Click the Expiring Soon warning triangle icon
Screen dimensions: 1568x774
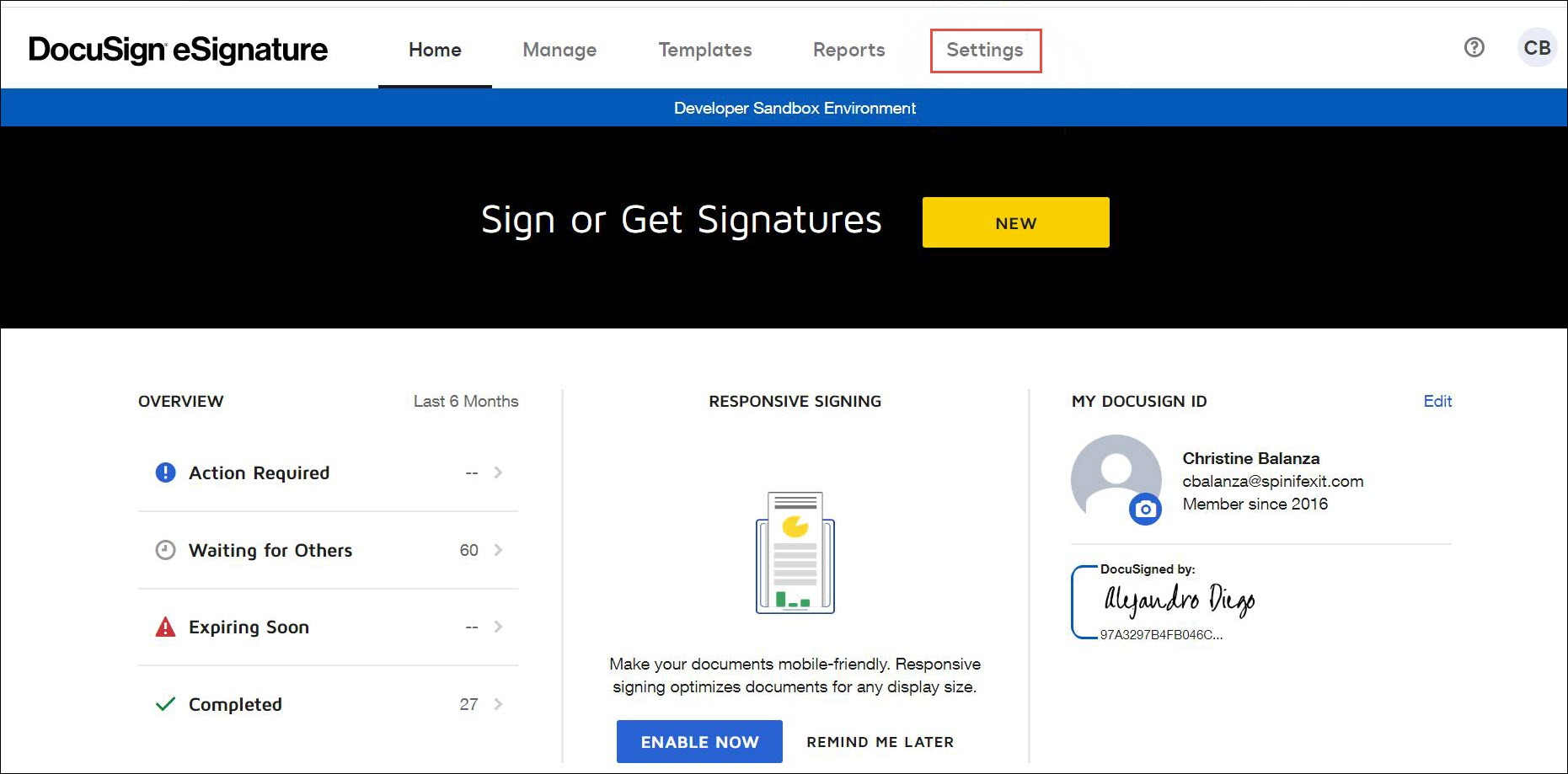point(165,627)
